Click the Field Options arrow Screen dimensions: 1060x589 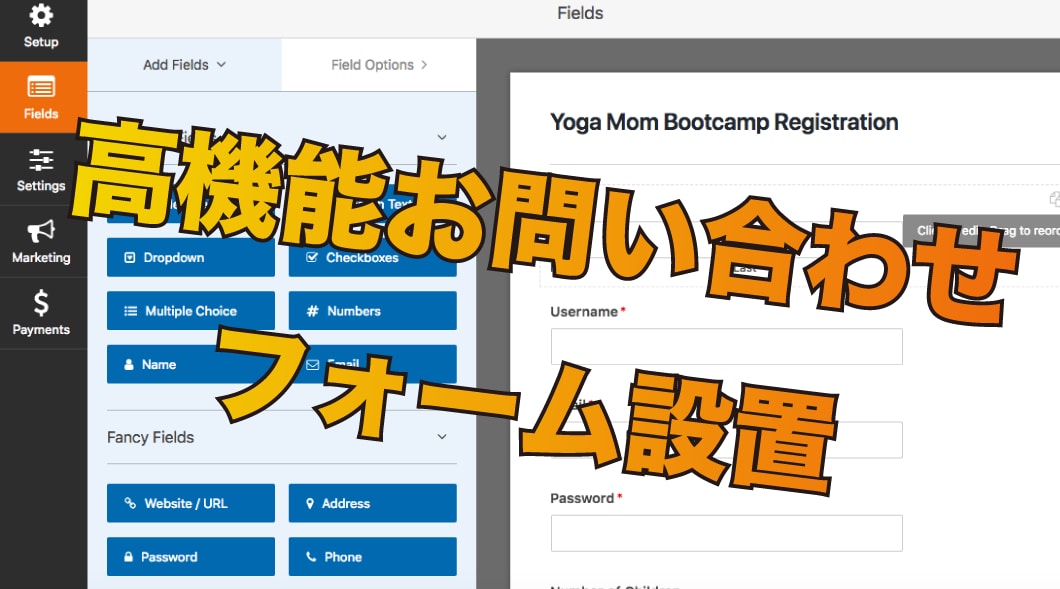424,65
